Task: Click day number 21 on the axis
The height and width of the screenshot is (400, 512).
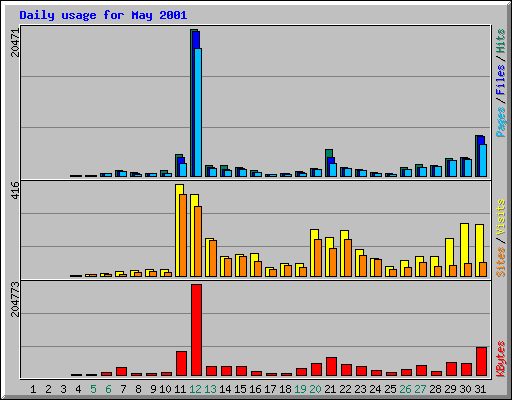Action: [x=330, y=389]
